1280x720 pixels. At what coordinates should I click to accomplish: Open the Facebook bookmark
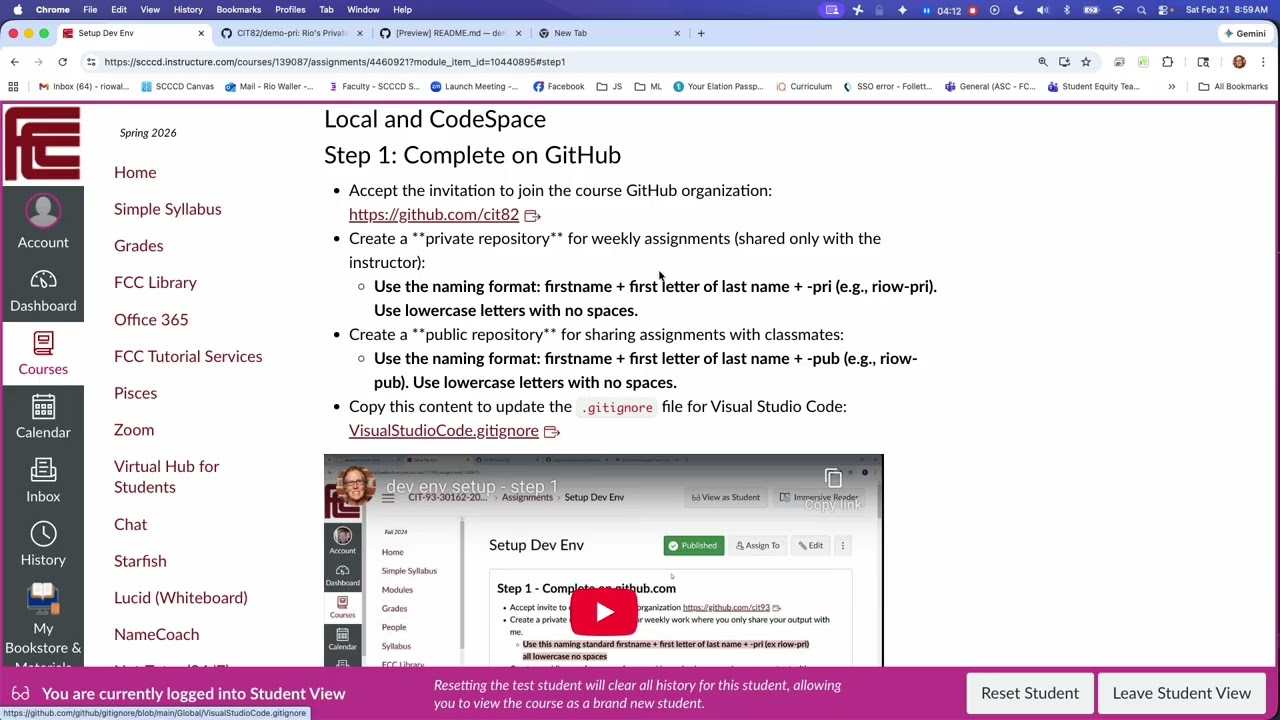point(559,87)
